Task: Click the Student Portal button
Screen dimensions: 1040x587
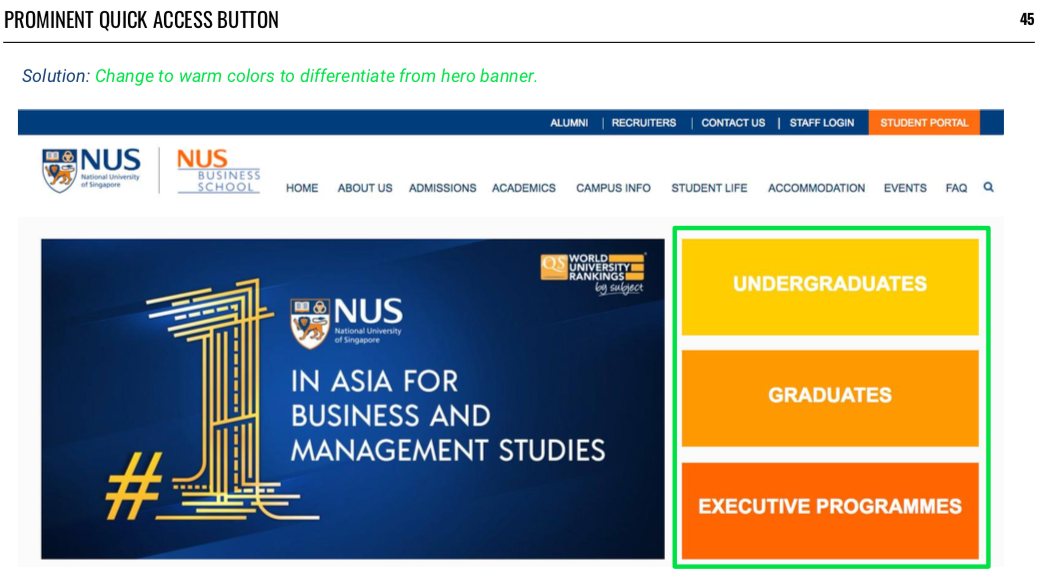Action: click(x=924, y=123)
